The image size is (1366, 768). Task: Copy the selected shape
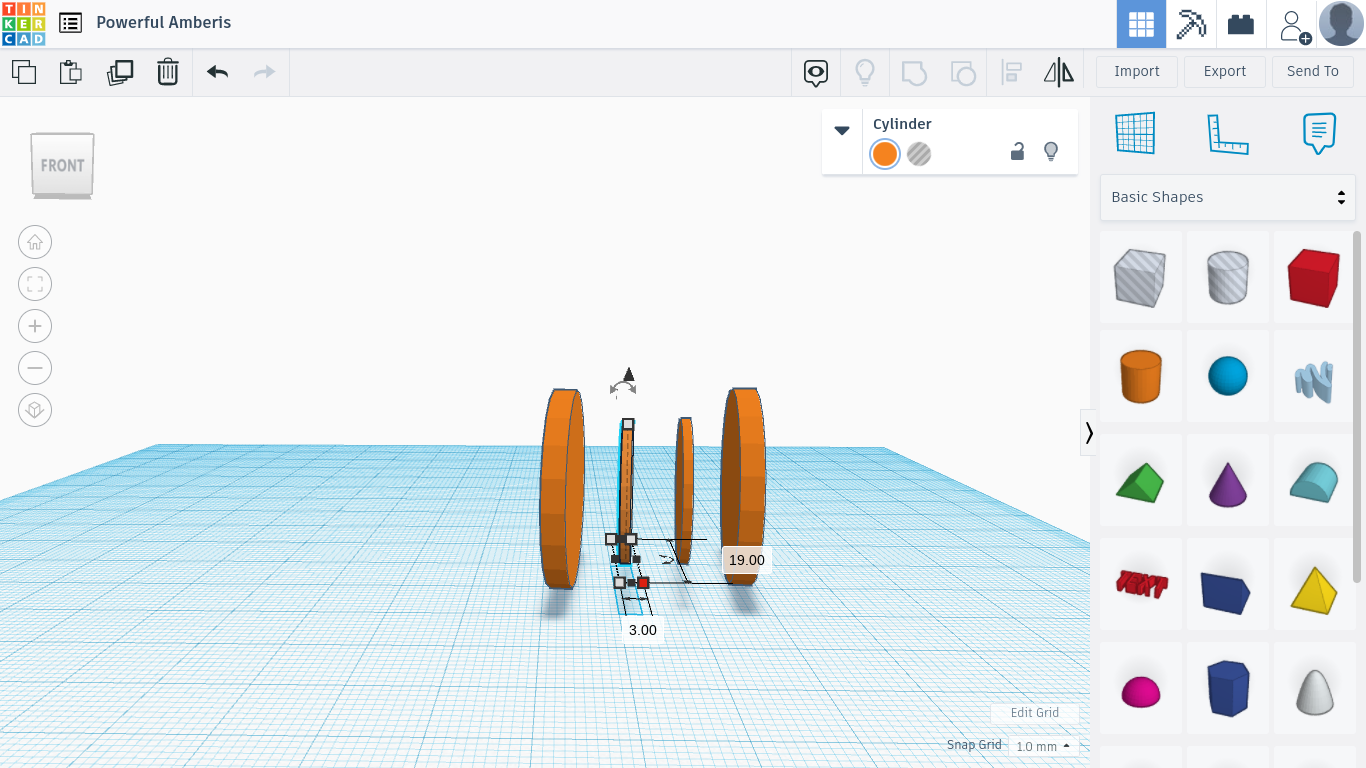tap(24, 72)
